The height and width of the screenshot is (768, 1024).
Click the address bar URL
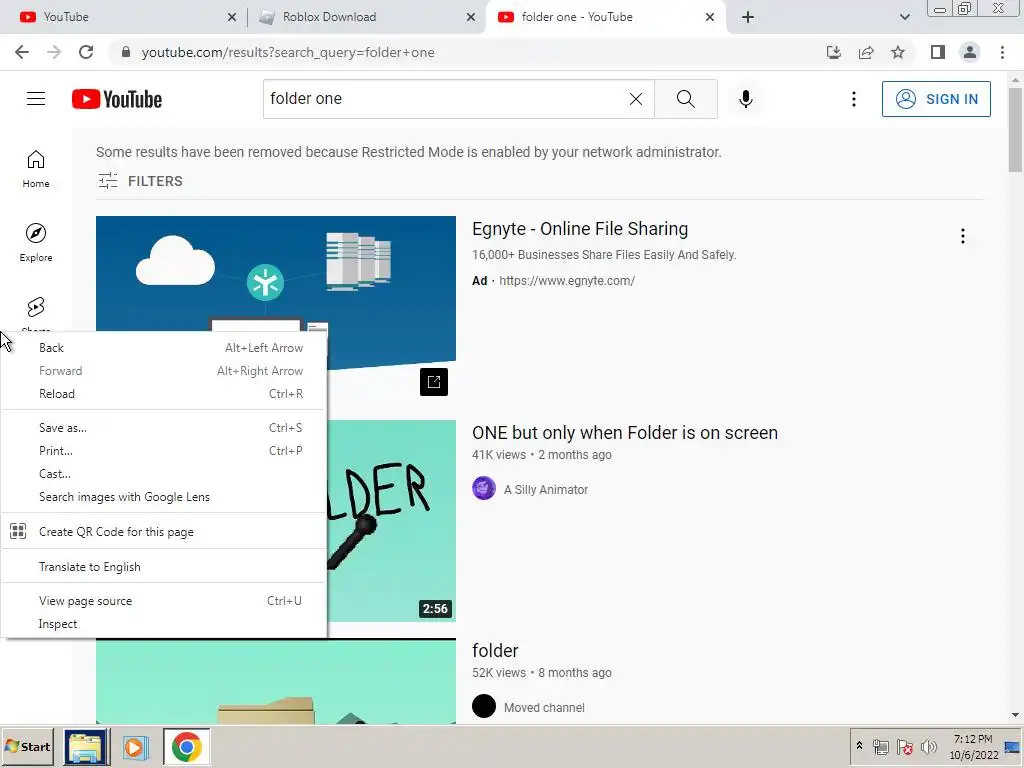pyautogui.click(x=288, y=52)
